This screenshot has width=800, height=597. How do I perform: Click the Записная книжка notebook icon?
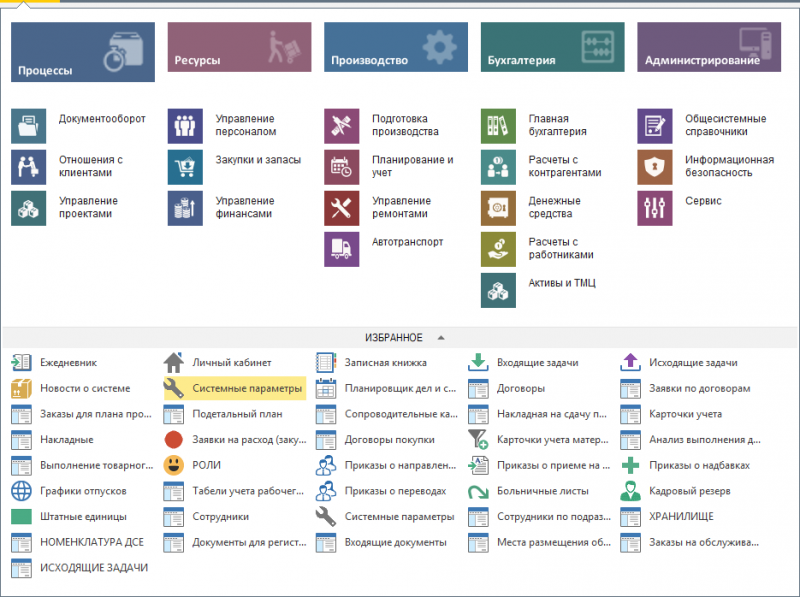[x=326, y=362]
